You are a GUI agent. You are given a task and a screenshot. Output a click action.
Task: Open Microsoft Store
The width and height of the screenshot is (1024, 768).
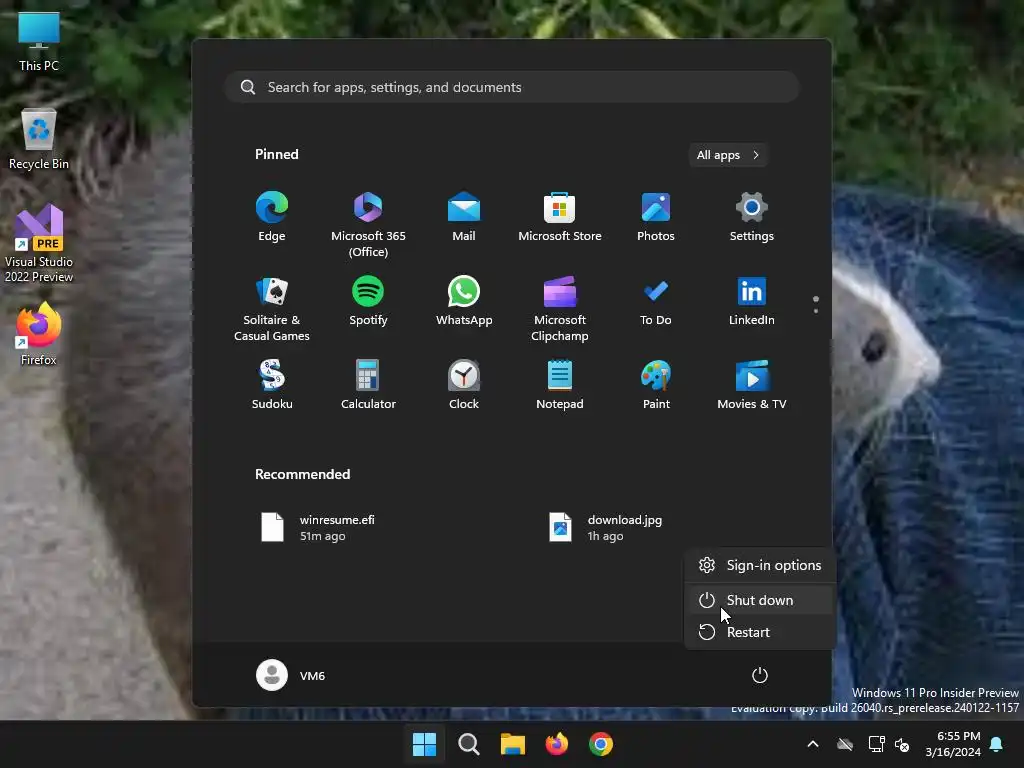tap(560, 217)
